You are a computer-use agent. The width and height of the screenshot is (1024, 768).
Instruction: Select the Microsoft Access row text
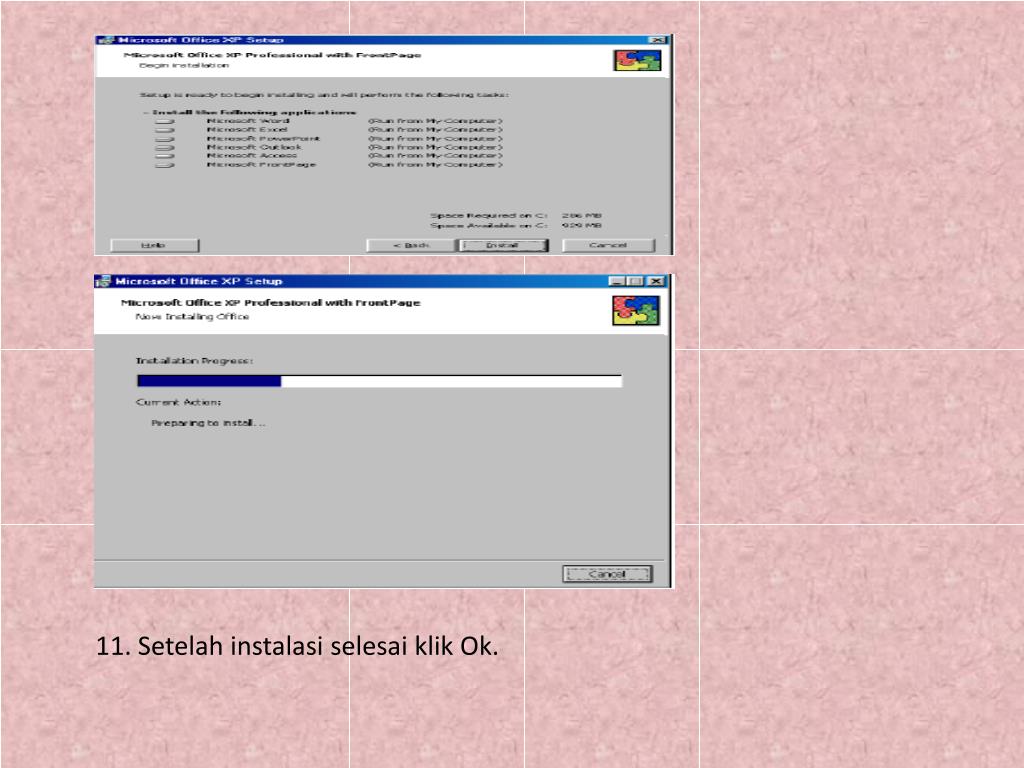(251, 156)
